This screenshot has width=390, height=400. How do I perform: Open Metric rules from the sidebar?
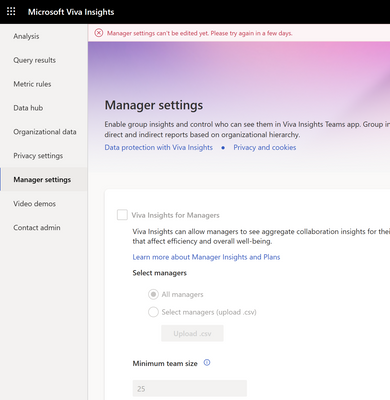pyautogui.click(x=32, y=84)
